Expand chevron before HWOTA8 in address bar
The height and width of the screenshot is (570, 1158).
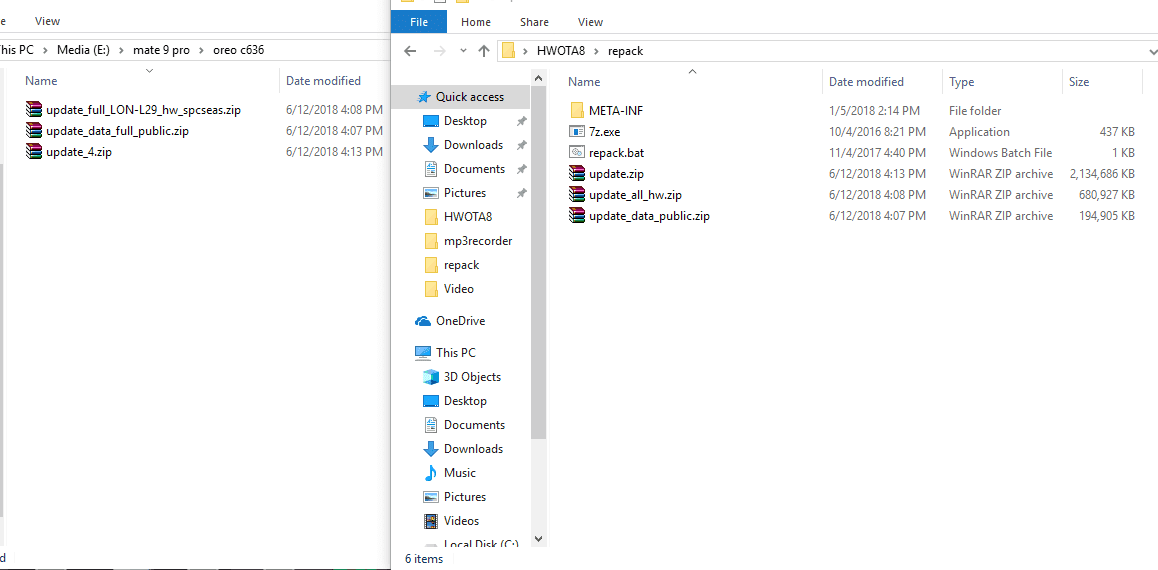click(x=525, y=51)
